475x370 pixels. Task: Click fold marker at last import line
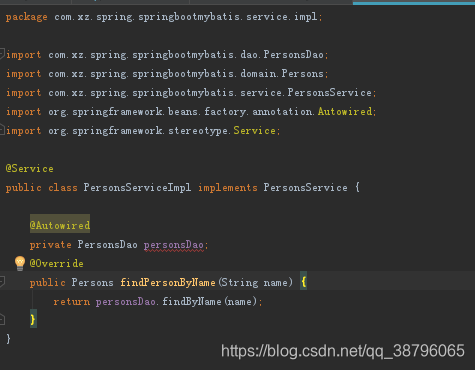tap(2, 129)
